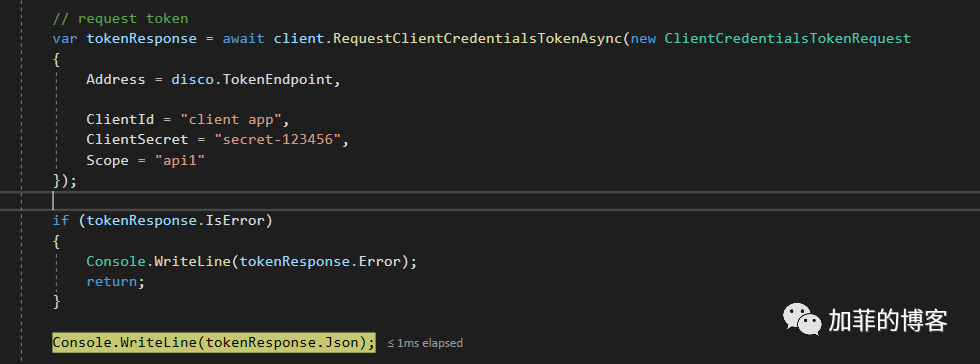Click tokenResponse.IsError in the if condition
This screenshot has width=980, height=364.
(x=175, y=221)
